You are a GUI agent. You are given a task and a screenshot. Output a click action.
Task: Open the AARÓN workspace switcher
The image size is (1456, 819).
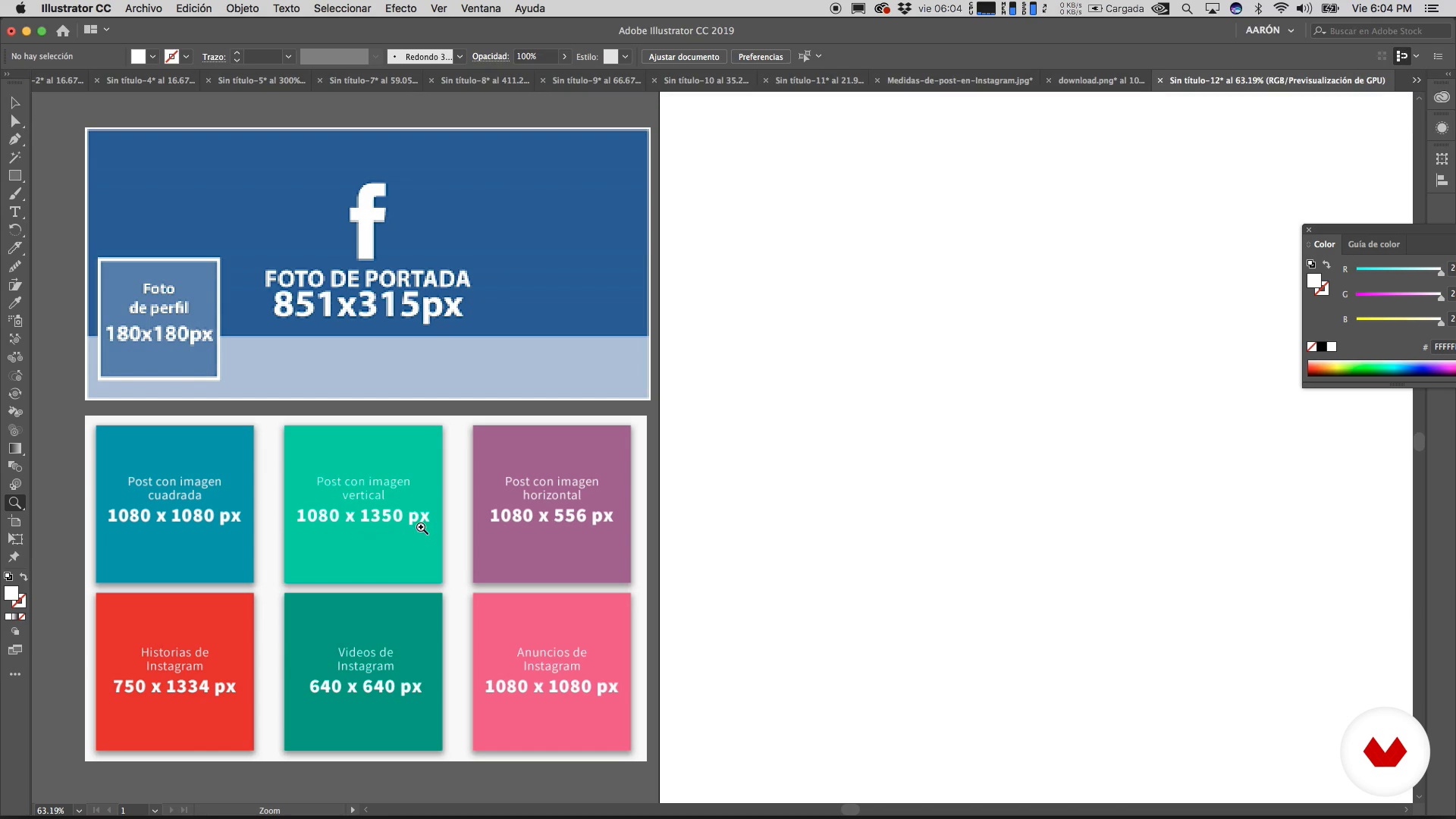[1269, 30]
